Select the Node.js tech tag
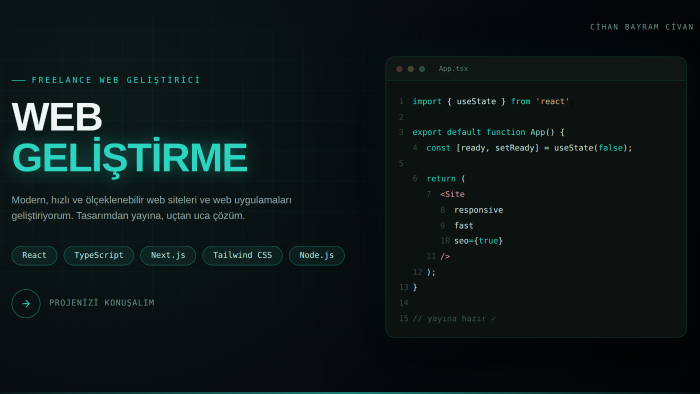 pos(317,256)
